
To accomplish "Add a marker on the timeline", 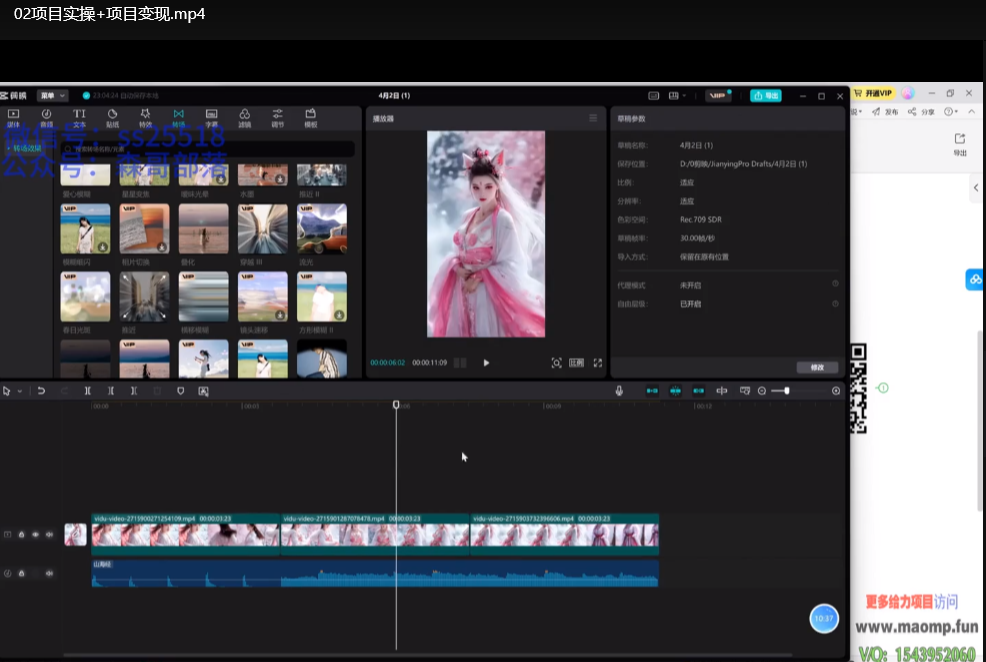I will tap(180, 391).
